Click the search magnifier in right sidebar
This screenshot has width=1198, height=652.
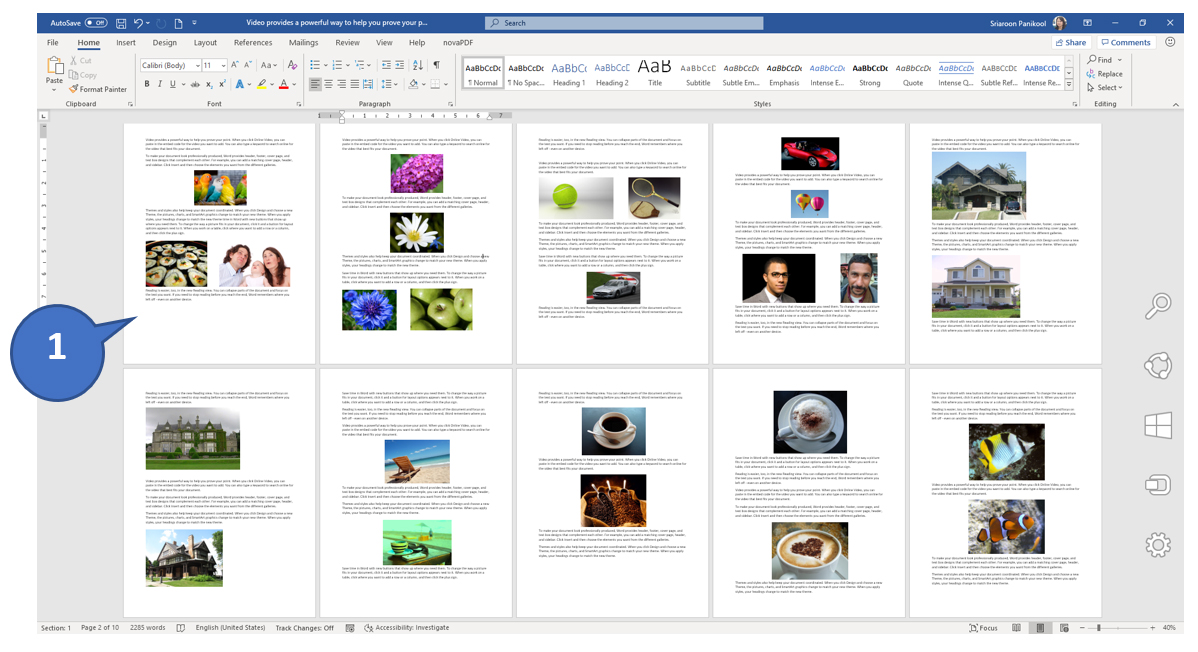pos(1158,306)
